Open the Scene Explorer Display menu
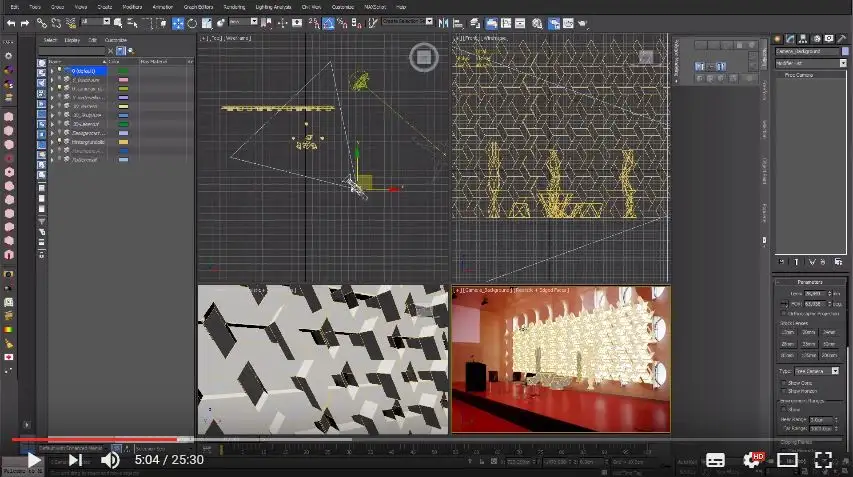This screenshot has height=477, width=853. (72, 40)
